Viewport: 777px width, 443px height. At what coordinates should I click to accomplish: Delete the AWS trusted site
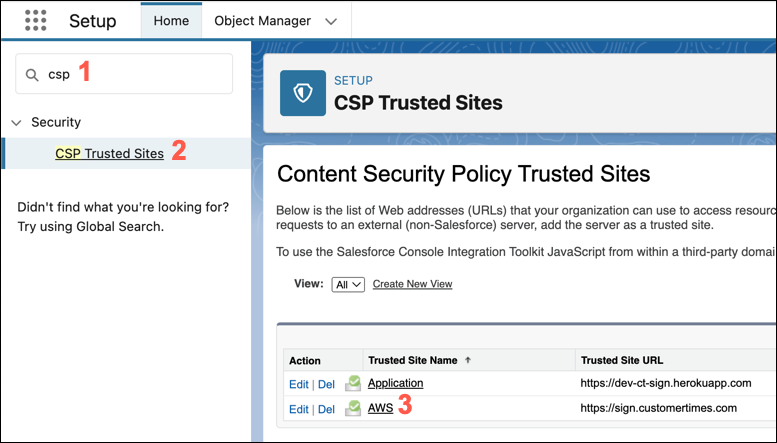(x=326, y=409)
